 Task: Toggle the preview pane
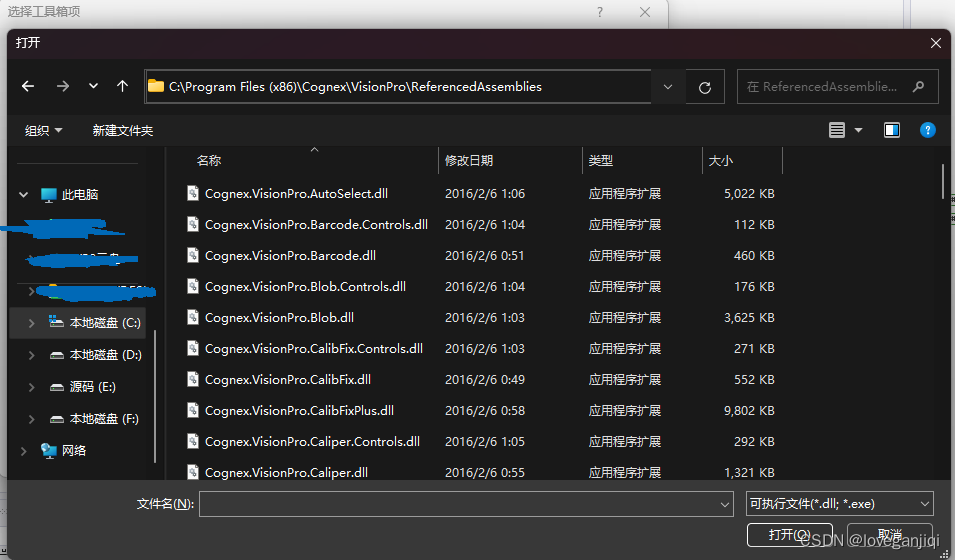pos(892,130)
